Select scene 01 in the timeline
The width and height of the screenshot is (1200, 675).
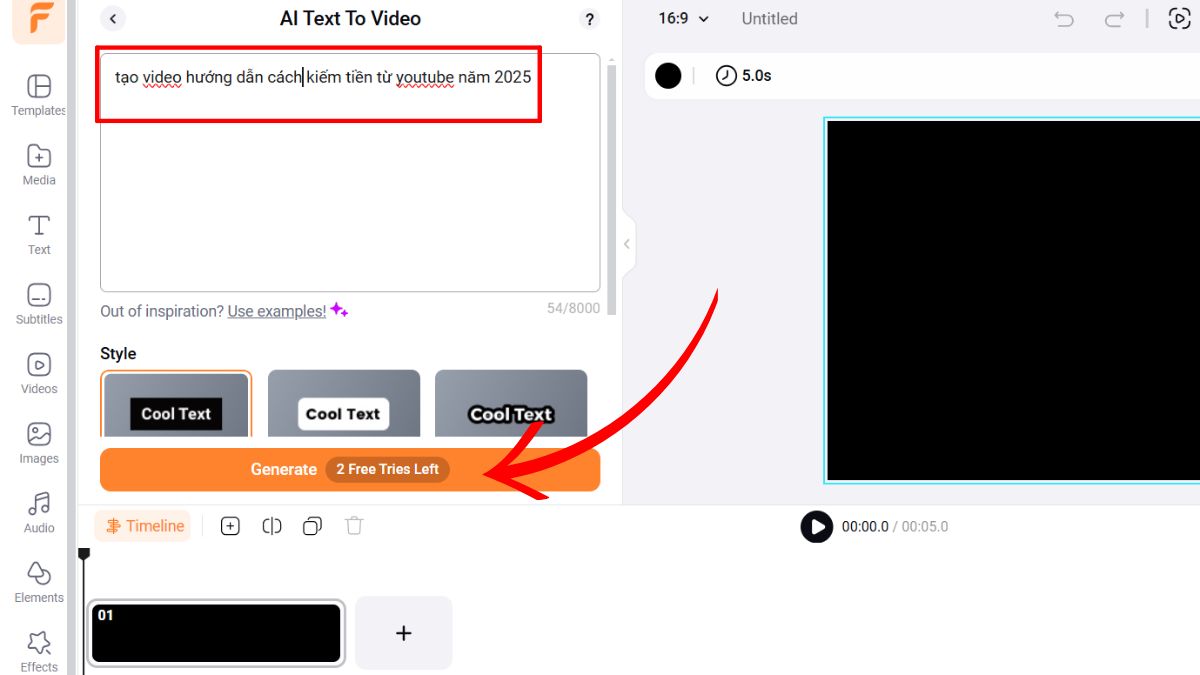click(x=216, y=633)
